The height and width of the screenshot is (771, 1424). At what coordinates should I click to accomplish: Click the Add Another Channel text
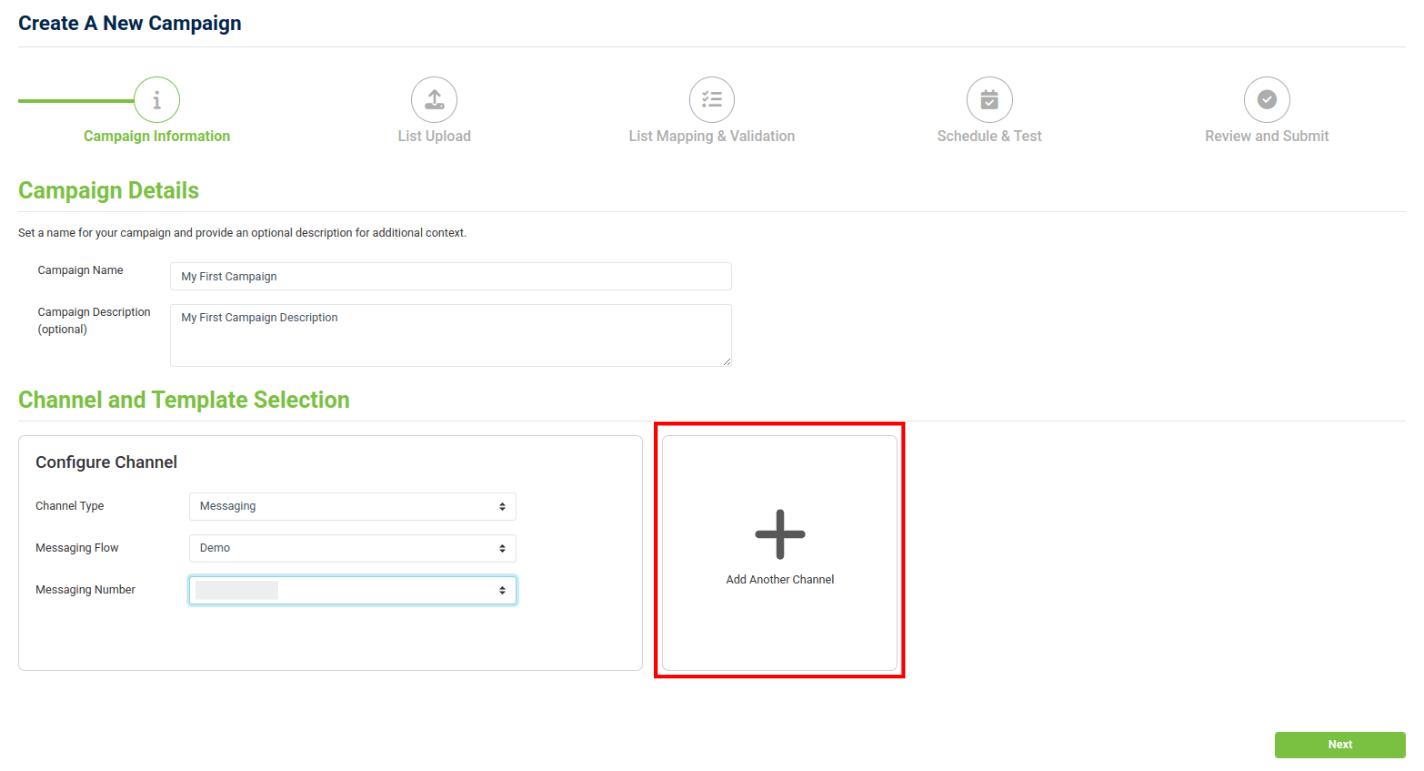pos(780,580)
